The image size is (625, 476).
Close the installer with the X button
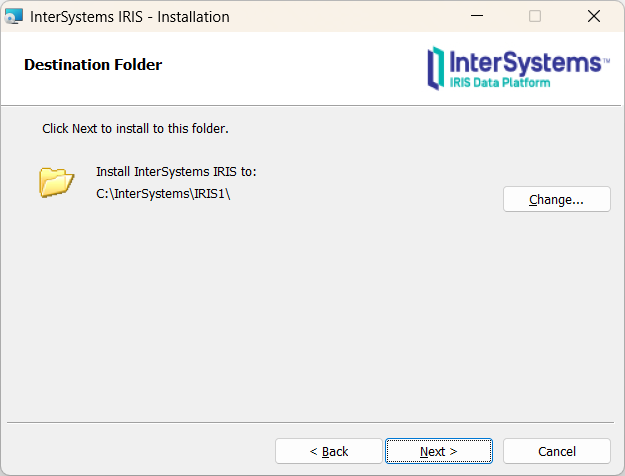[x=593, y=16]
